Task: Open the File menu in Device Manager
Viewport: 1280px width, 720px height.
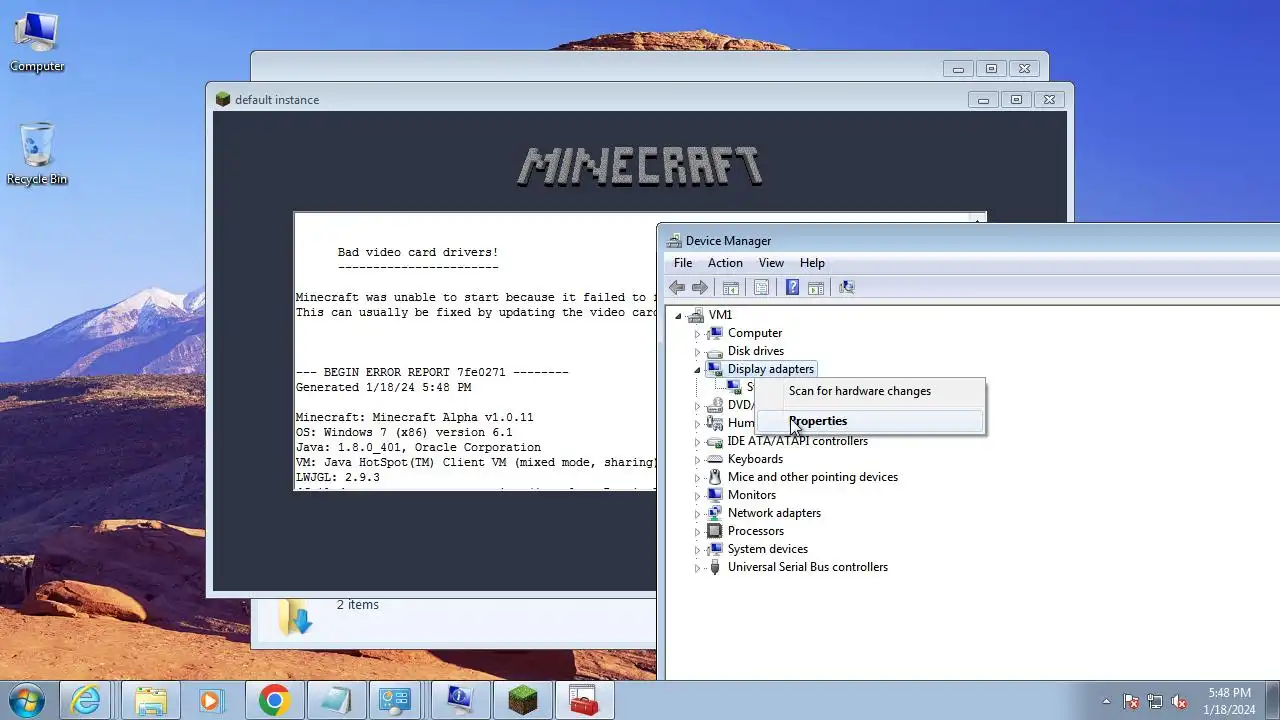Action: [x=683, y=263]
